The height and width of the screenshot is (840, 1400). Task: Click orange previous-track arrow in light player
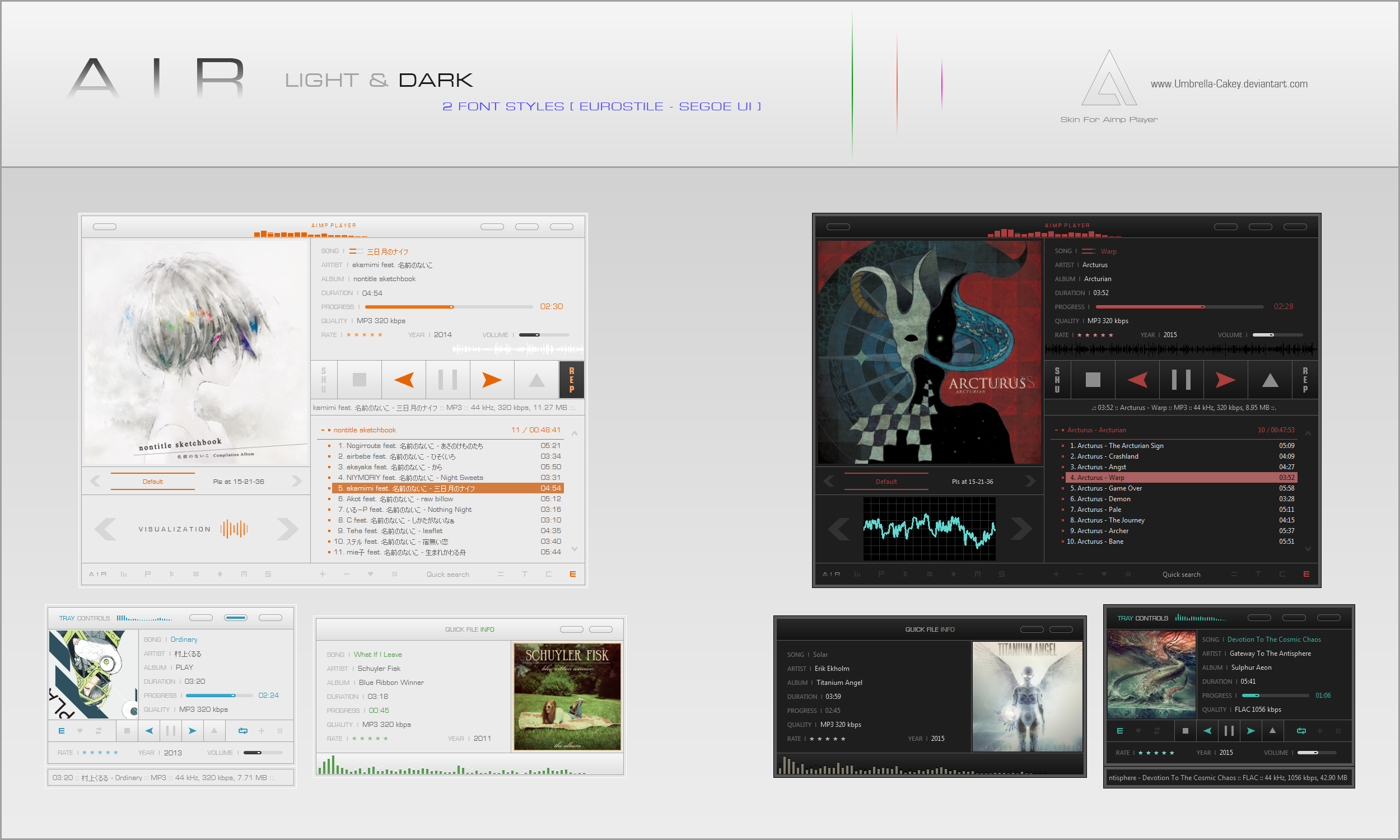click(x=403, y=379)
